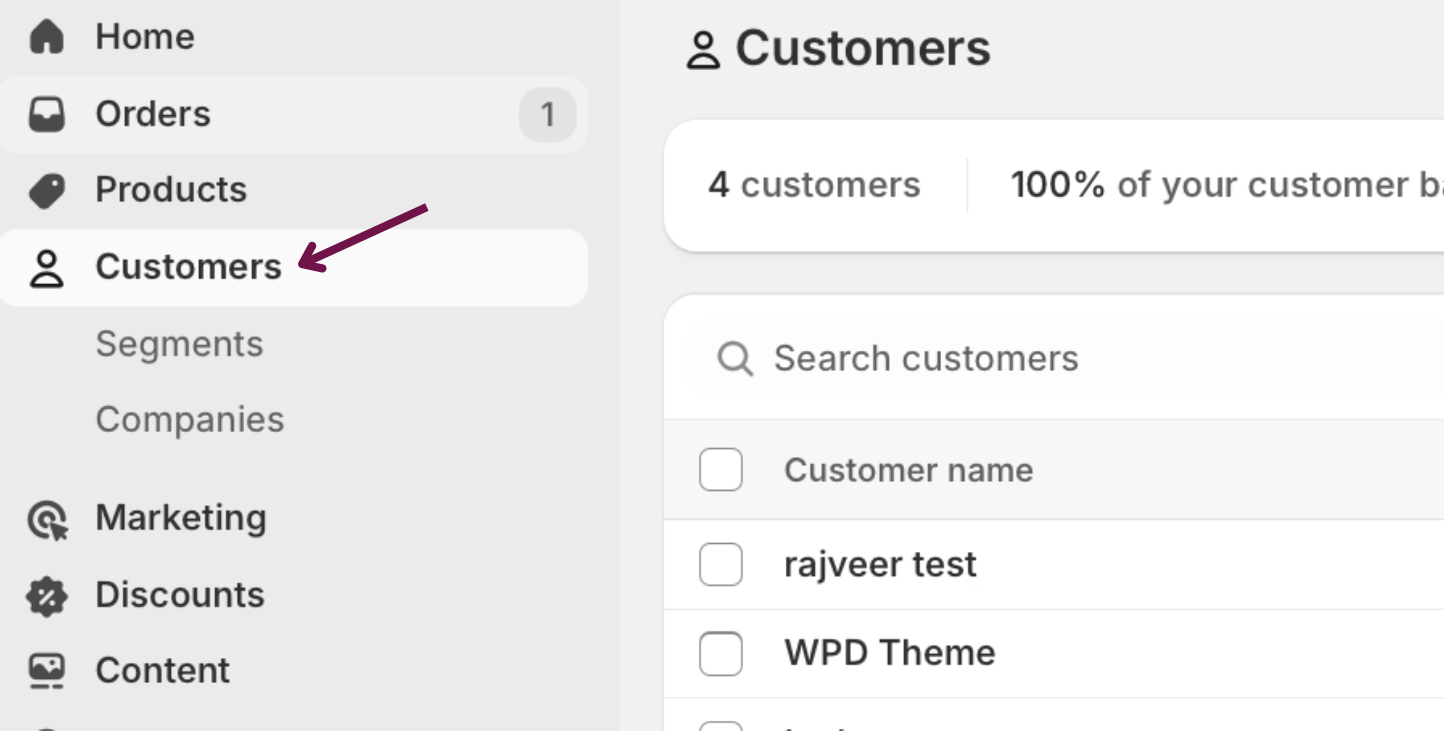This screenshot has height=734, width=1444.
Task: Open the Companies submenu item
Action: click(190, 420)
